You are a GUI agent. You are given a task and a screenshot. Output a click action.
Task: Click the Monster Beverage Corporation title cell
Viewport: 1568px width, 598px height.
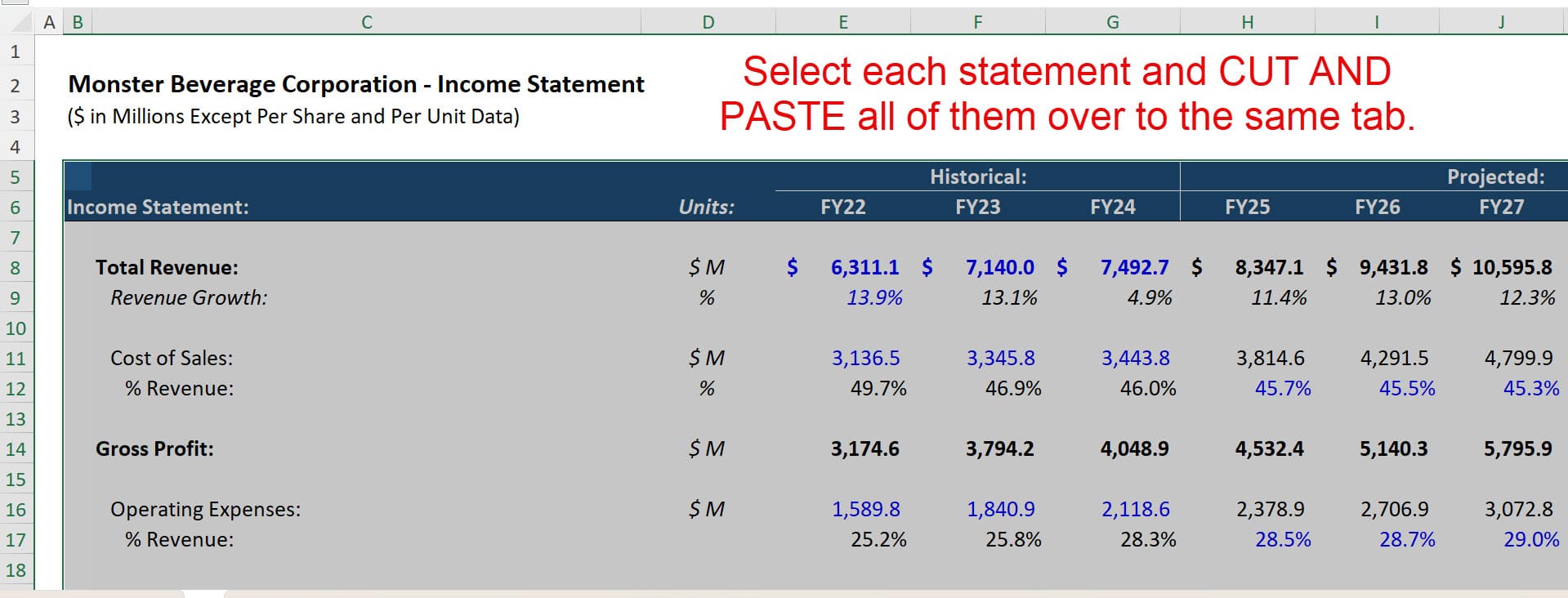[x=355, y=84]
